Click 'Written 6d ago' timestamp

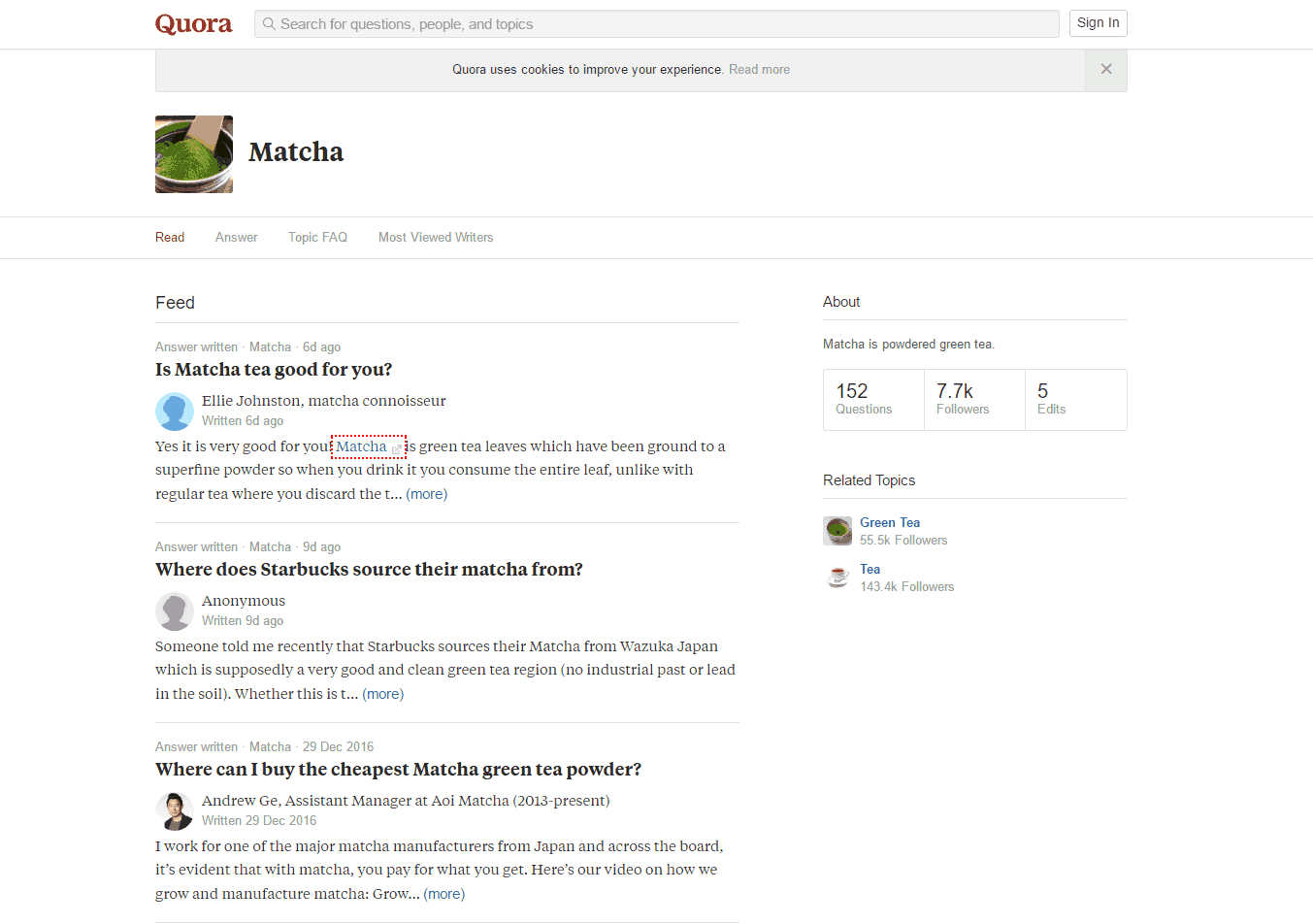(243, 421)
